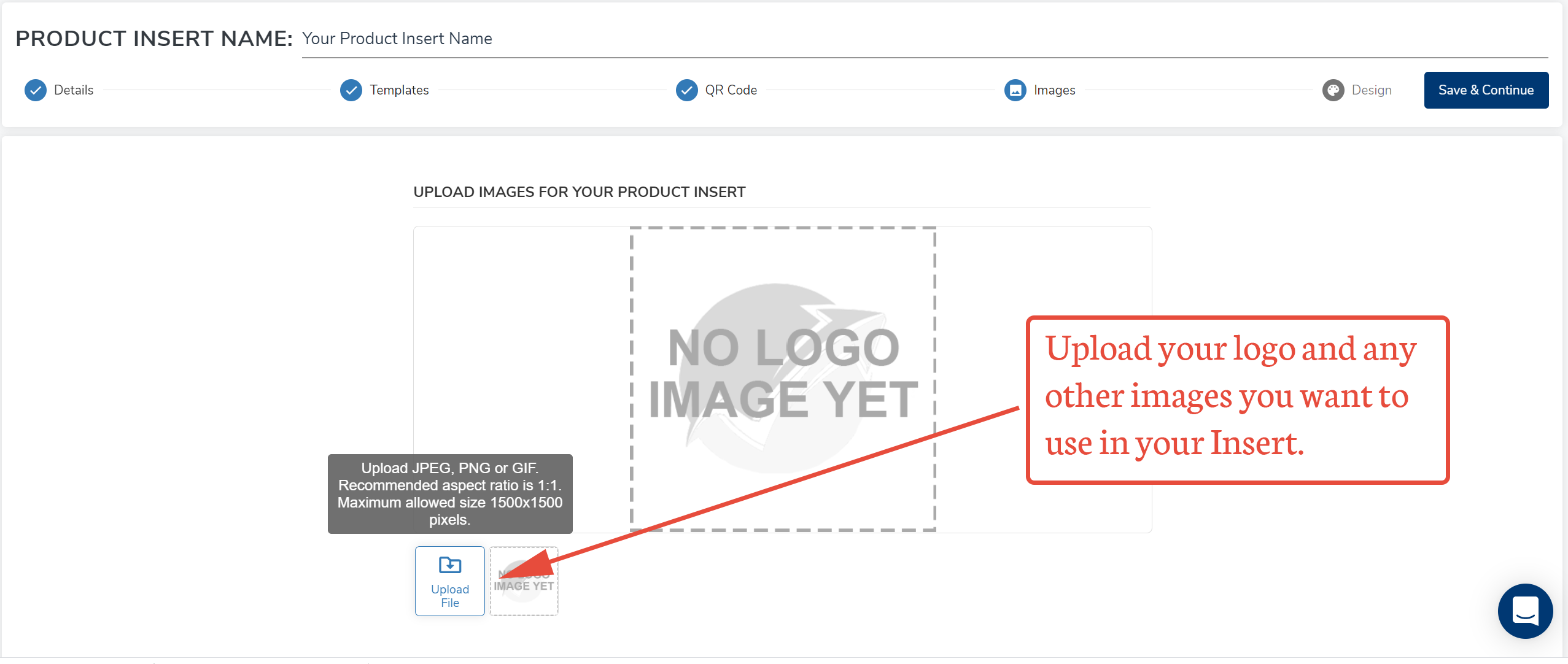Click the folder icon in Upload File
Image resolution: width=1568 pixels, height=664 pixels.
coord(450,565)
